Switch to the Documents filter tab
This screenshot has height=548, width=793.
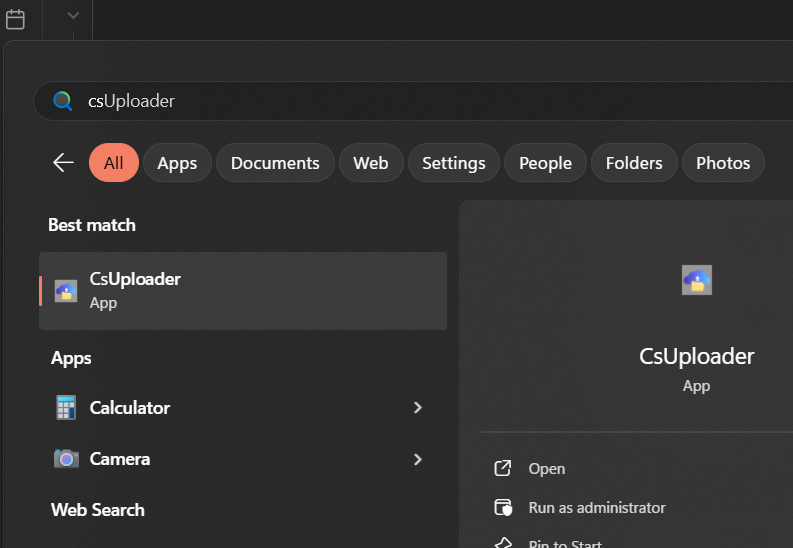(275, 163)
